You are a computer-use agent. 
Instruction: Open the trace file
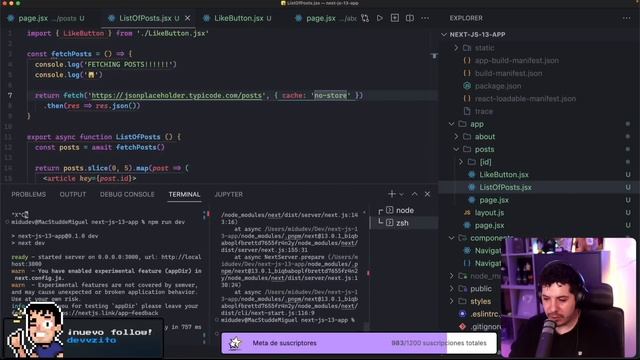[x=484, y=111]
